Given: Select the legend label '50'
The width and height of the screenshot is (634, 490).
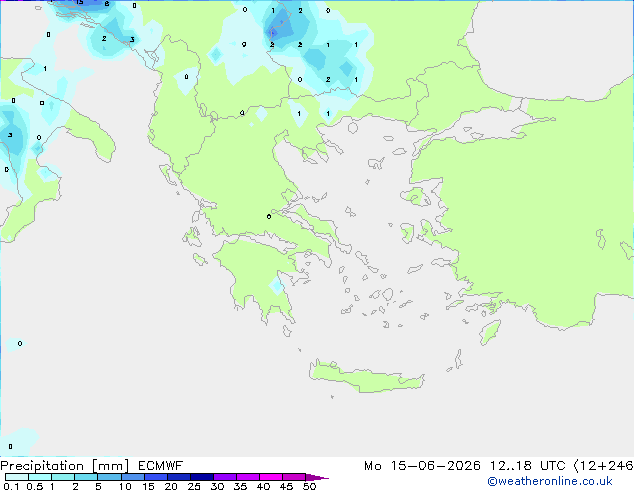Looking at the screenshot, I should (309, 486).
